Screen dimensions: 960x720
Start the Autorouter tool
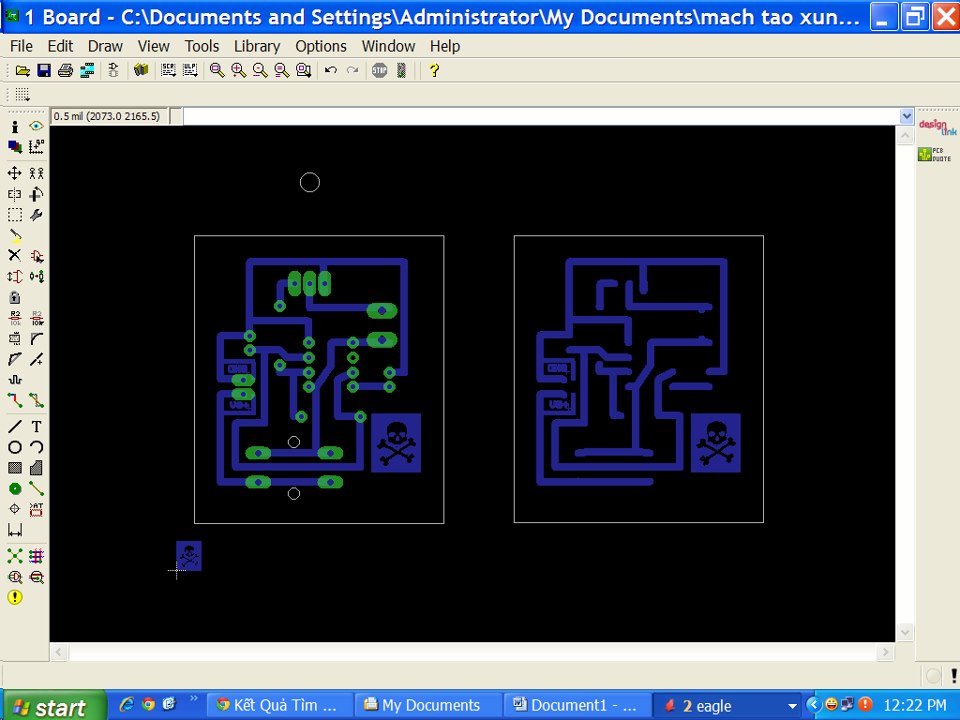[x=36, y=556]
